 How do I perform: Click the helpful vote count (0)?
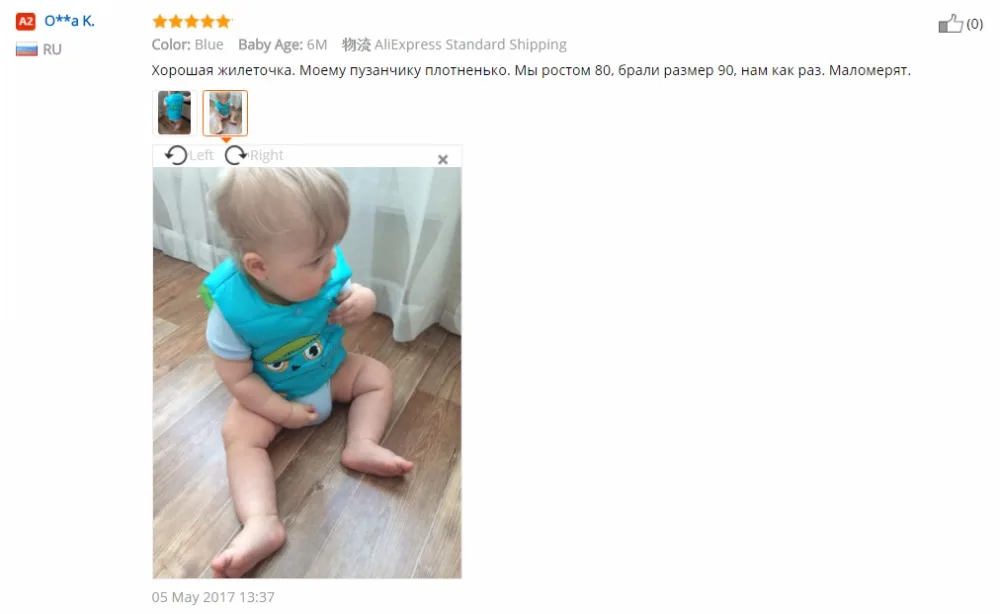point(974,24)
